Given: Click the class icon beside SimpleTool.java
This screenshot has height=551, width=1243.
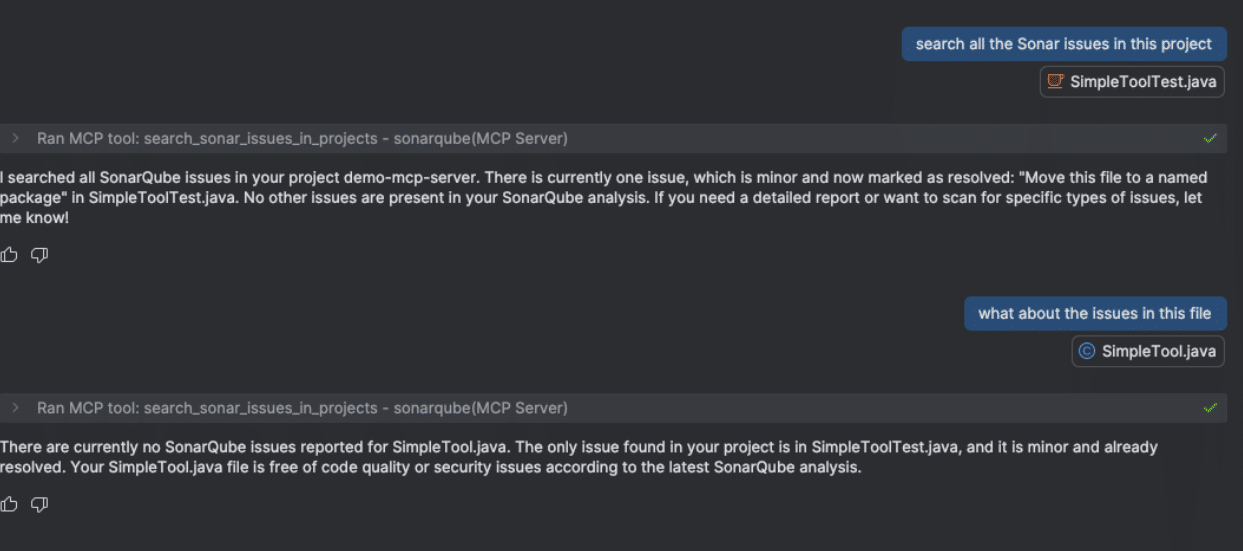Looking at the screenshot, I should click(x=1087, y=351).
